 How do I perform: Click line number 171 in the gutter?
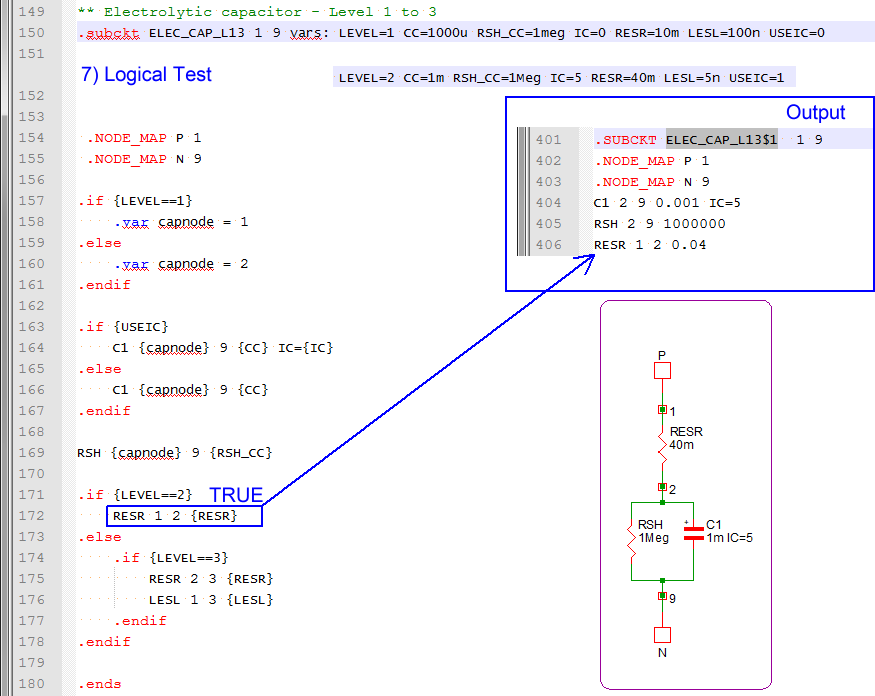point(33,495)
